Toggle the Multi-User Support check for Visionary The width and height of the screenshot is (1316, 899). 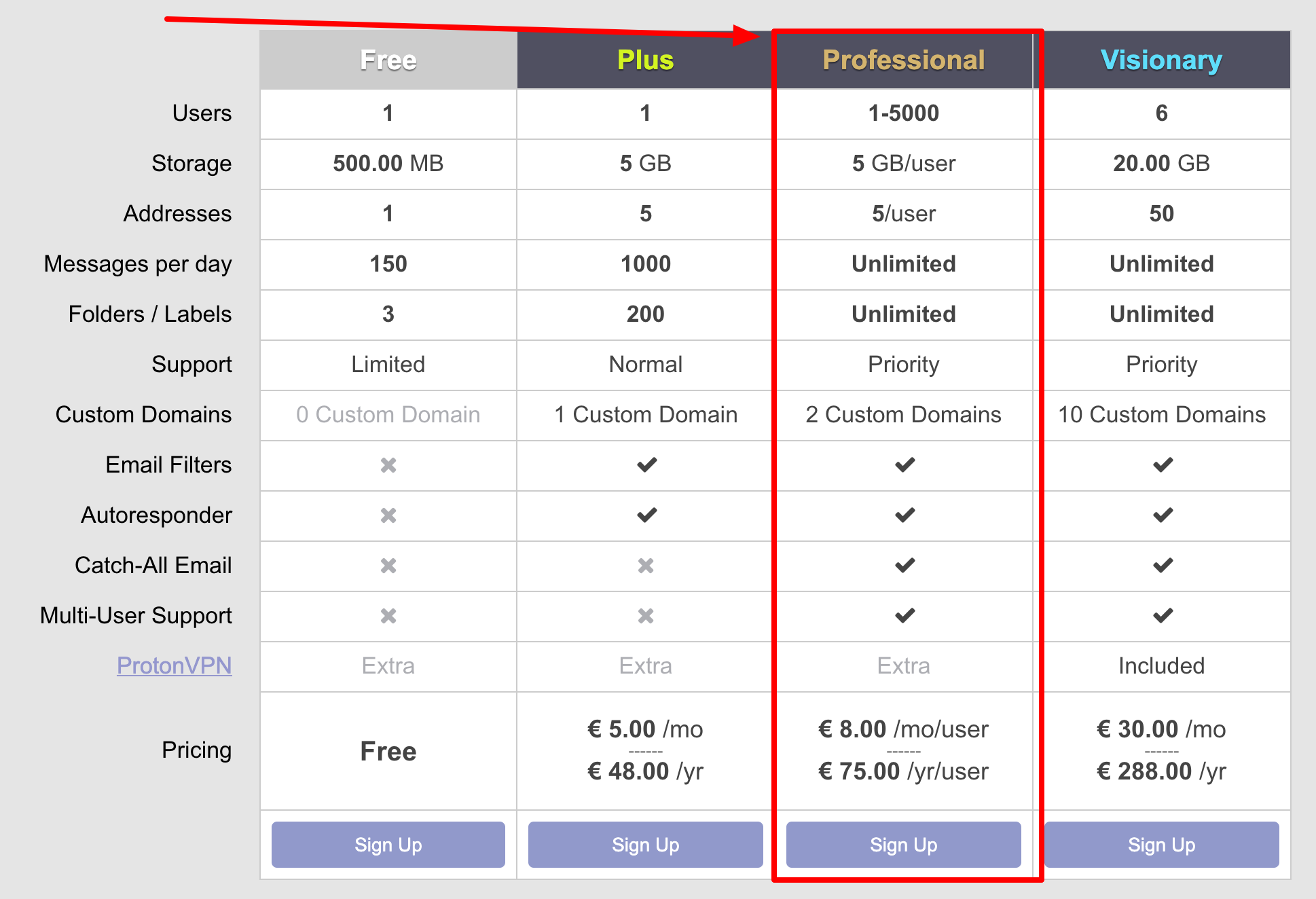(1162, 616)
